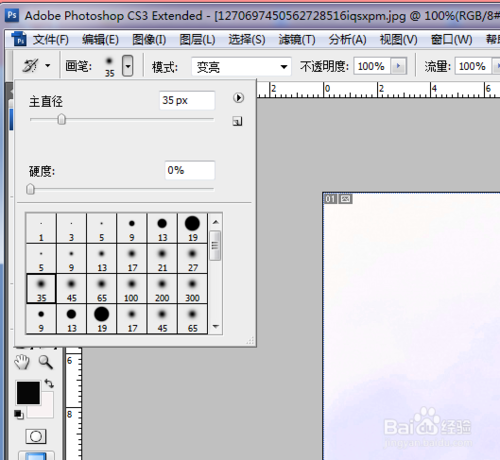The width and height of the screenshot is (500, 460).
Task: Click the brush panel resize grip corner
Action: [250, 341]
